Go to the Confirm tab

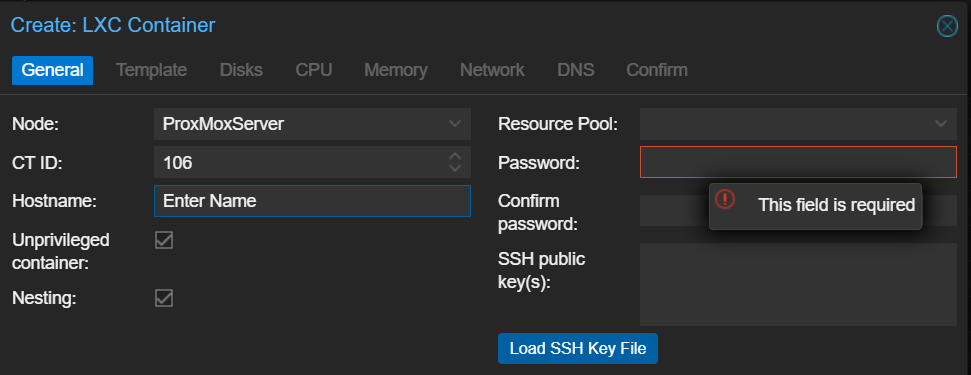click(x=657, y=70)
